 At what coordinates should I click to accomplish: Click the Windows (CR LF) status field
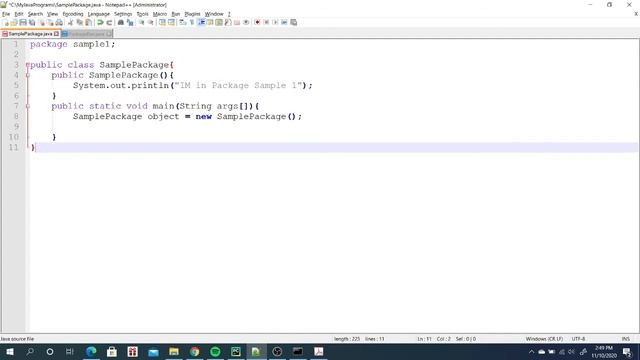click(x=544, y=339)
